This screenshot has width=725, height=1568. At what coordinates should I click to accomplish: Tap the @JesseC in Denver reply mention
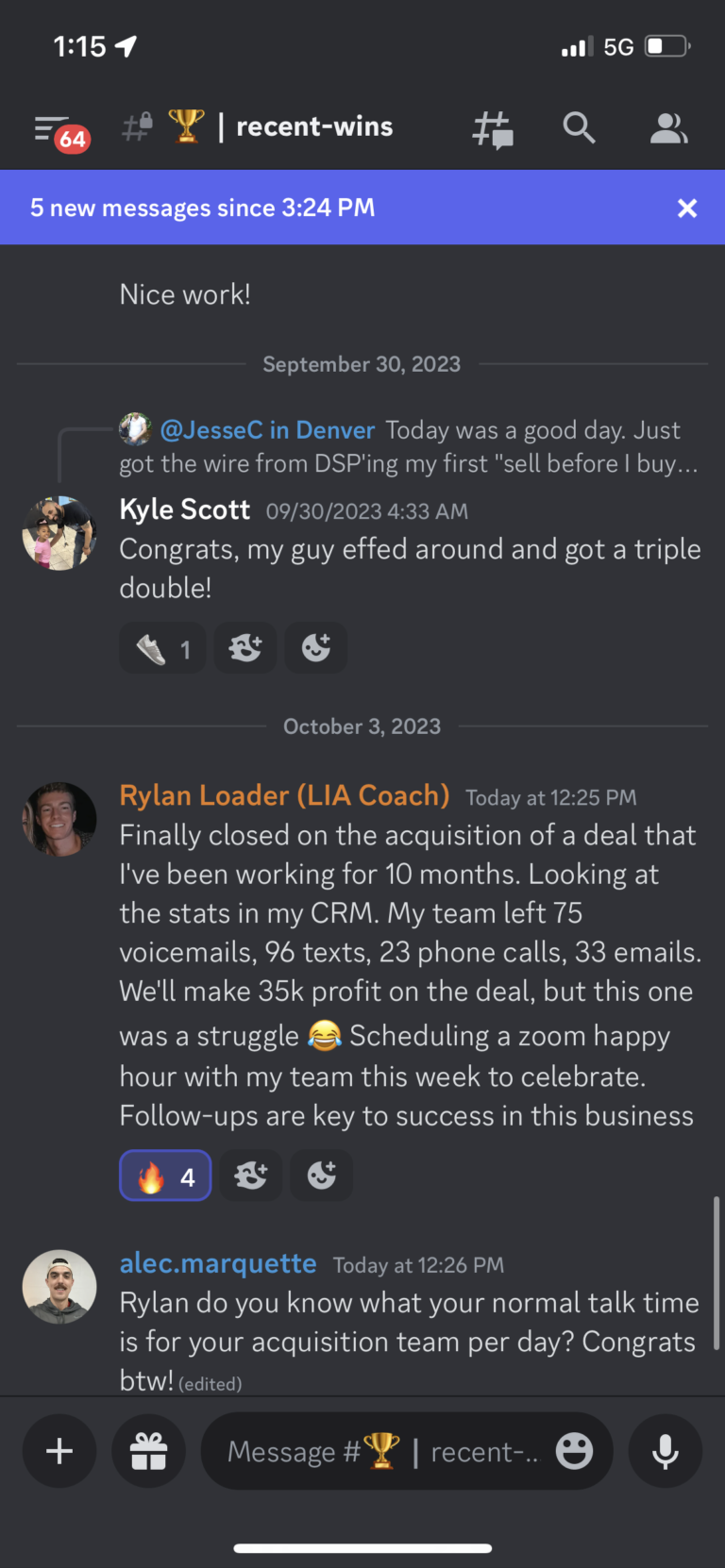tap(267, 431)
